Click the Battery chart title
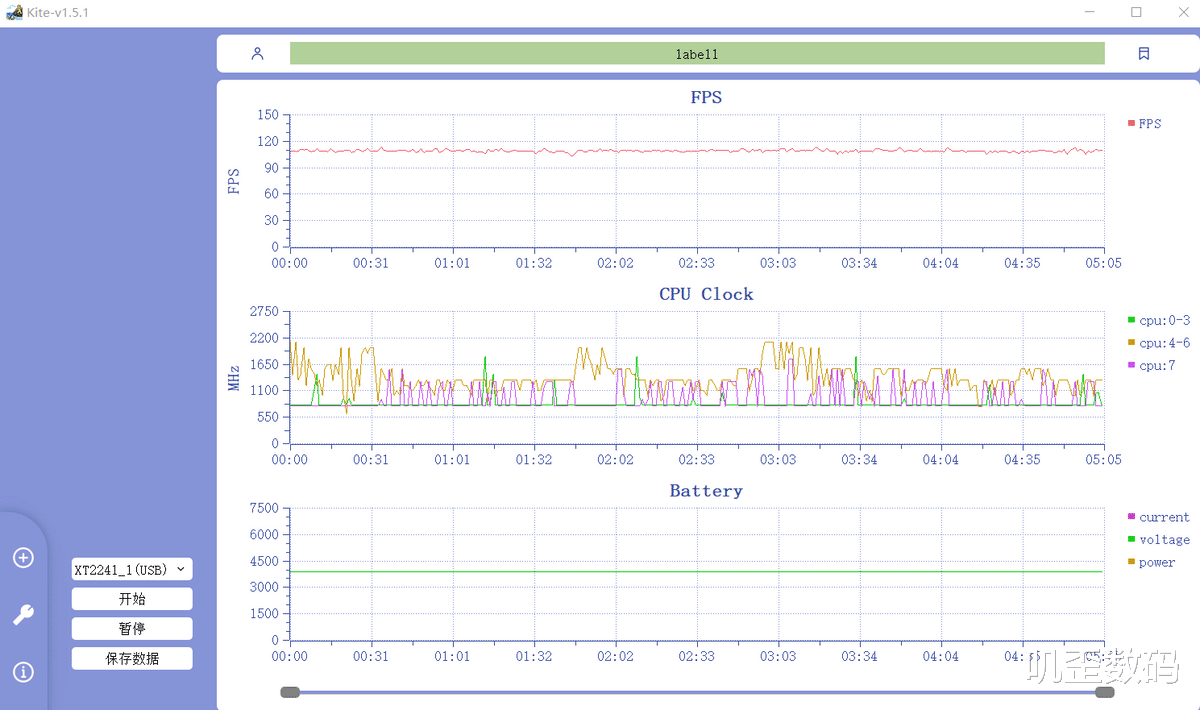Viewport: 1200px width, 710px height. pyautogui.click(x=706, y=491)
